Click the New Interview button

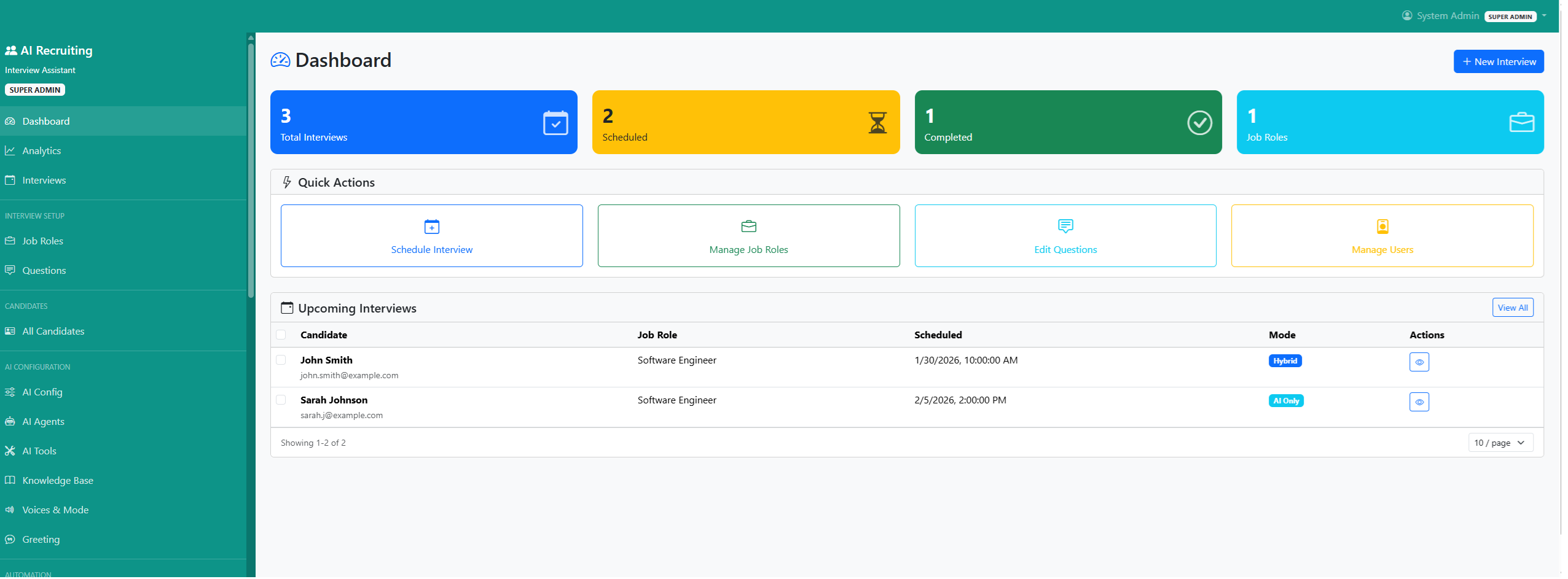pyautogui.click(x=1499, y=61)
